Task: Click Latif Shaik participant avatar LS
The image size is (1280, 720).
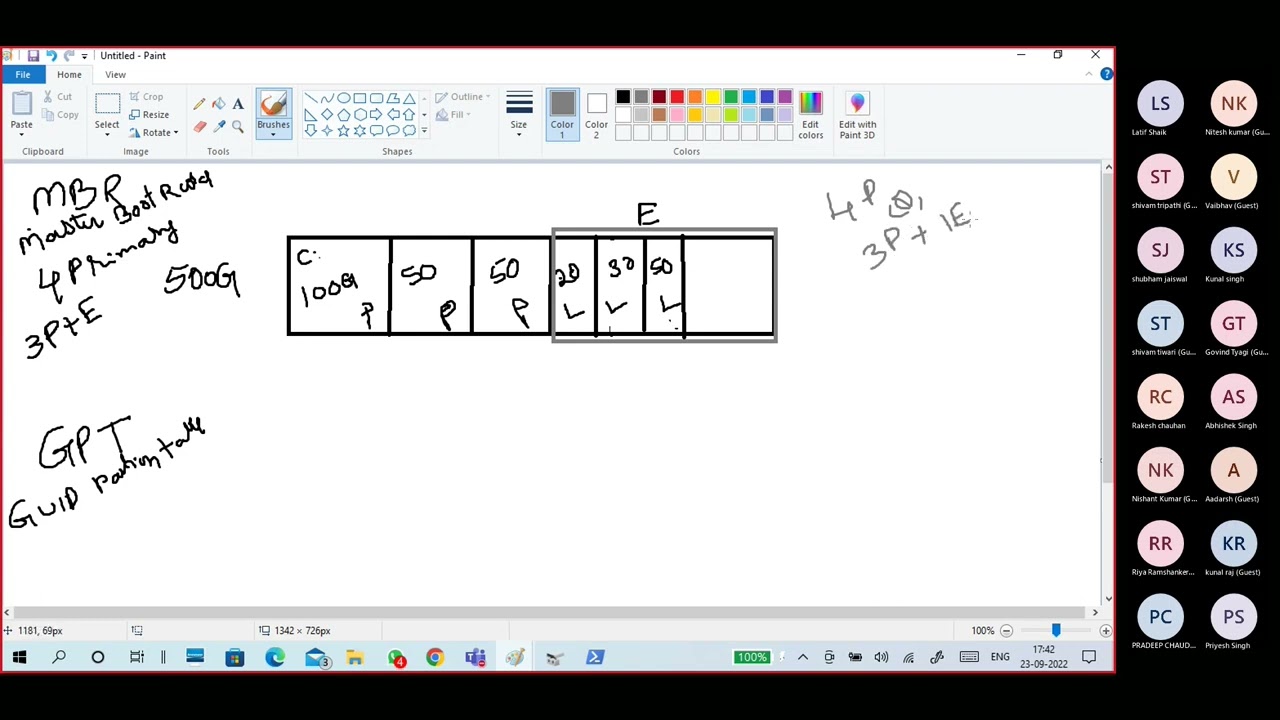Action: point(1160,104)
